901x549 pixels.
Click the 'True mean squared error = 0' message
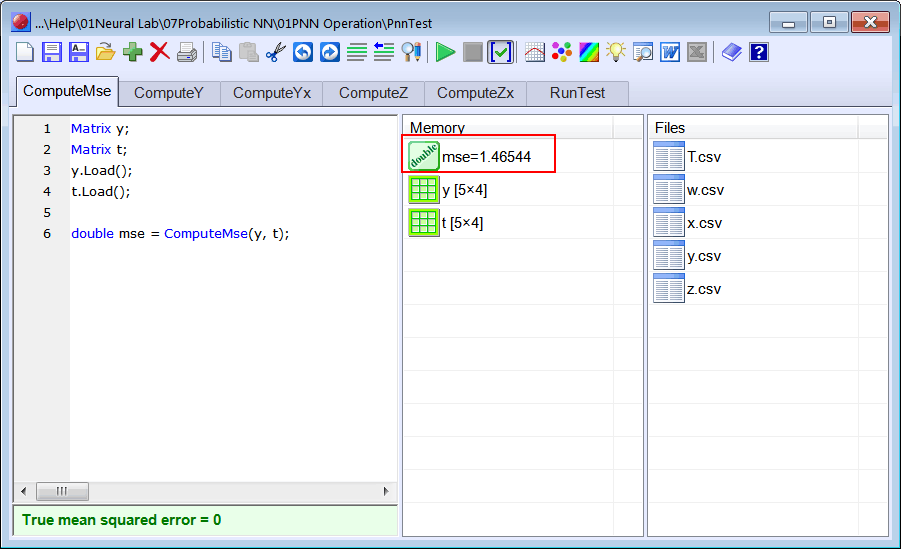122,520
